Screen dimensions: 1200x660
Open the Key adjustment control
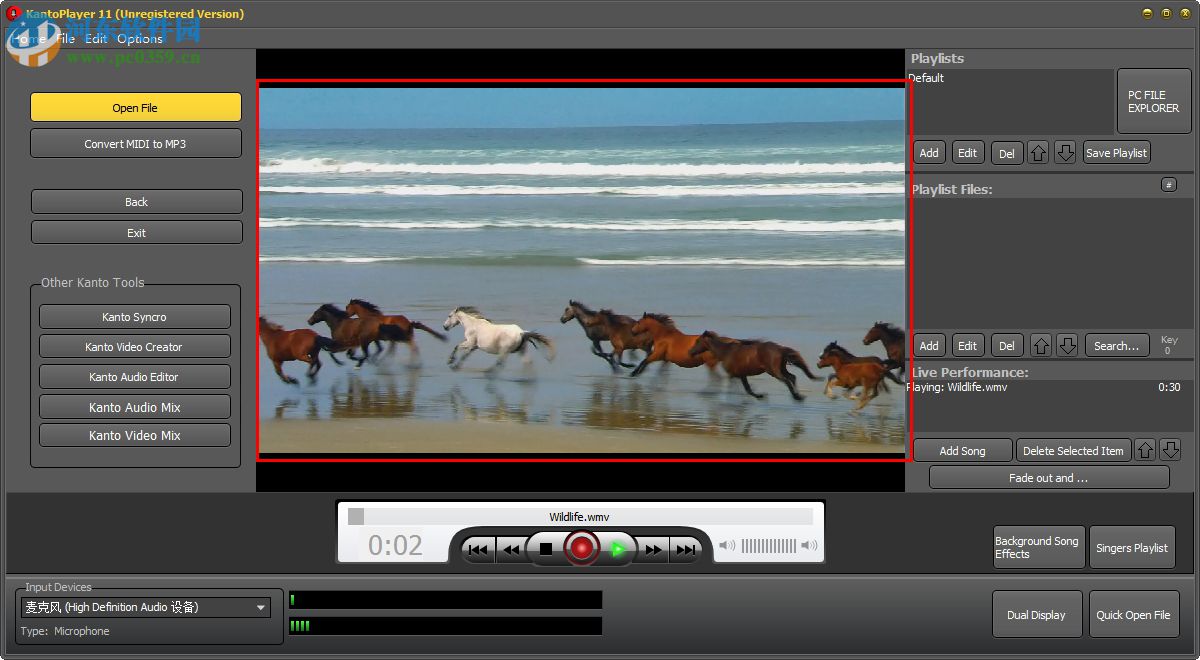click(x=1169, y=344)
